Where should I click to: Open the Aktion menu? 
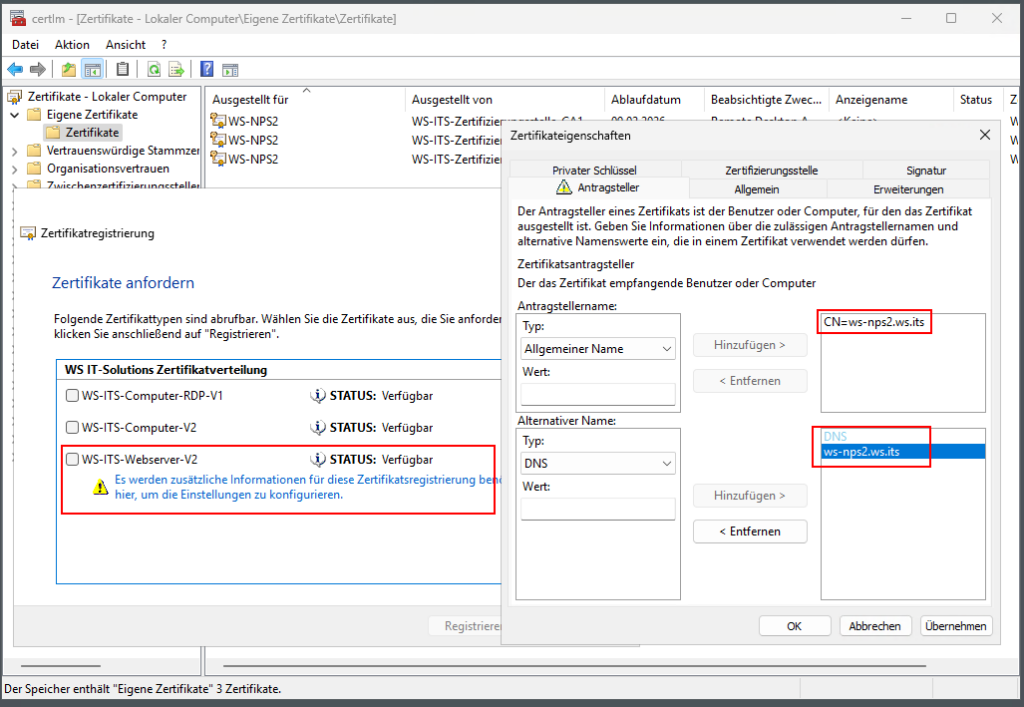pyautogui.click(x=72, y=44)
